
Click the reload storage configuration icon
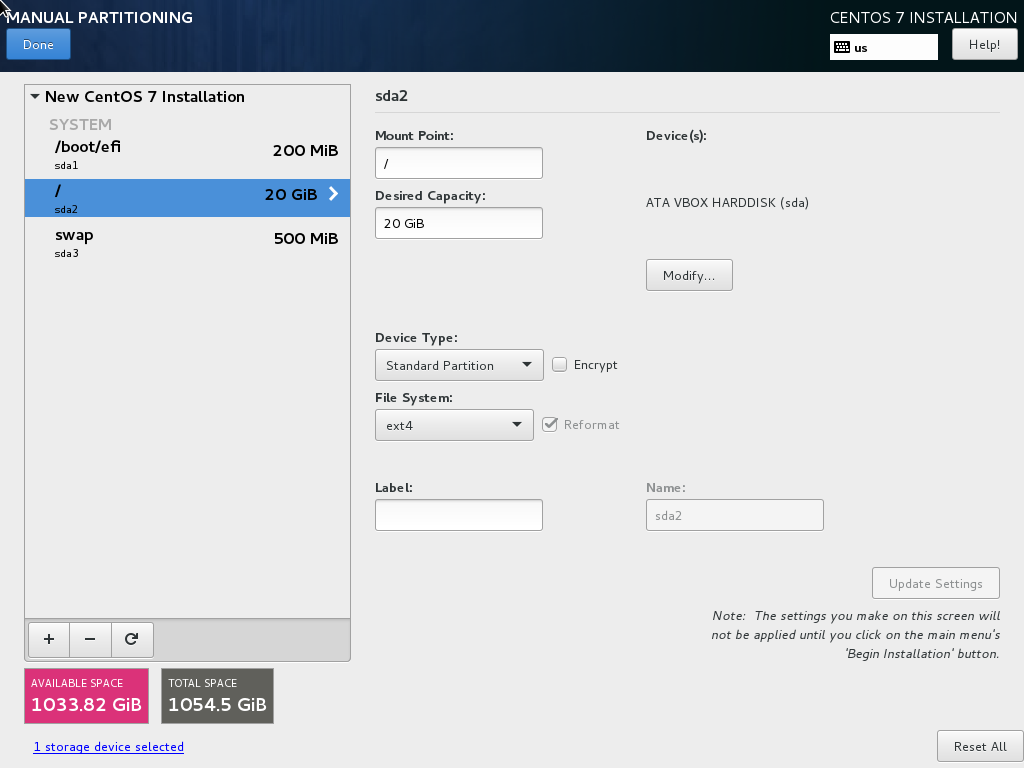click(132, 639)
